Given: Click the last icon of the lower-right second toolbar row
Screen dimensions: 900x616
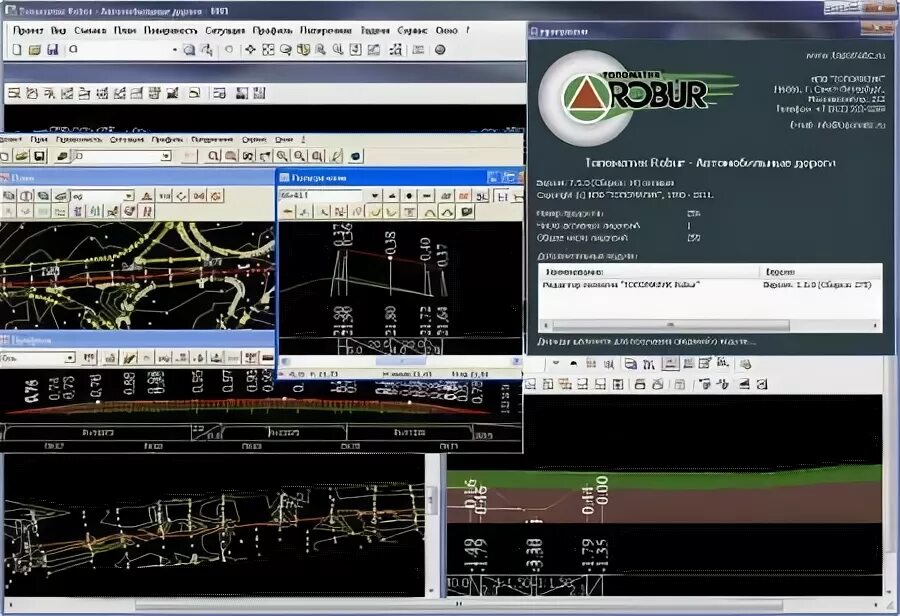Looking at the screenshot, I should [762, 384].
